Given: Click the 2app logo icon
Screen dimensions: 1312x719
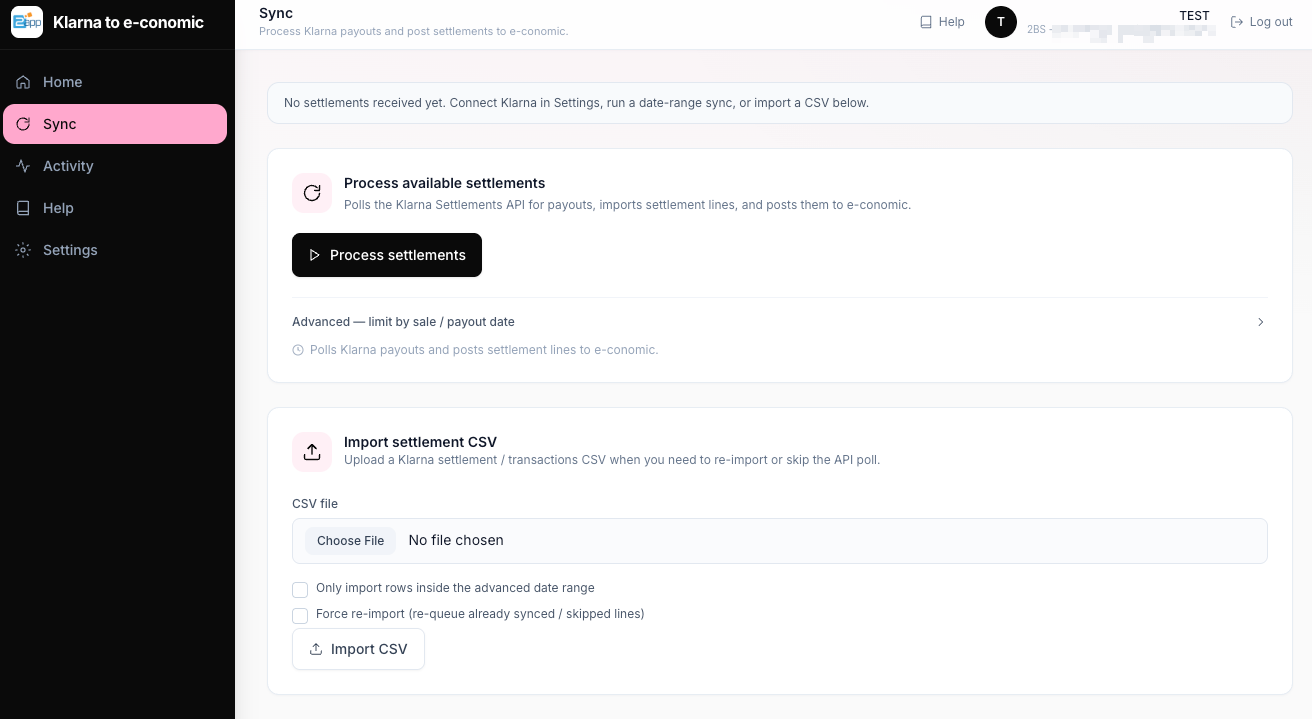Looking at the screenshot, I should pos(27,22).
